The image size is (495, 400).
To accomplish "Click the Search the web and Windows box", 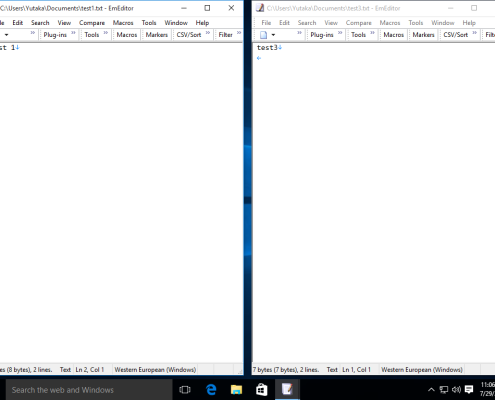I will (89, 389).
